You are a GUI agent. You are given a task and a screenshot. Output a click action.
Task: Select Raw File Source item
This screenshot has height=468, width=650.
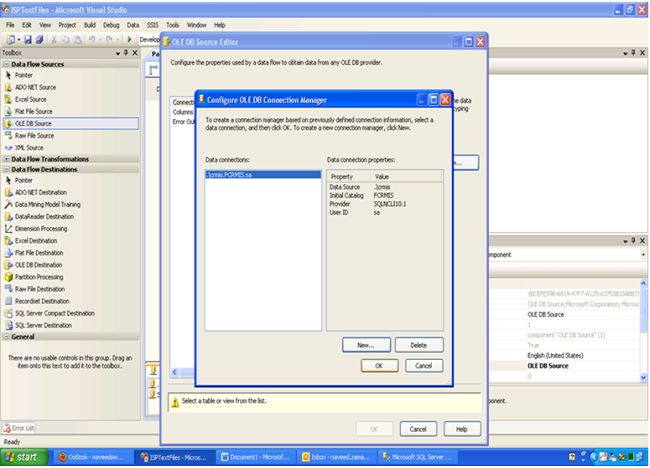coord(34,136)
